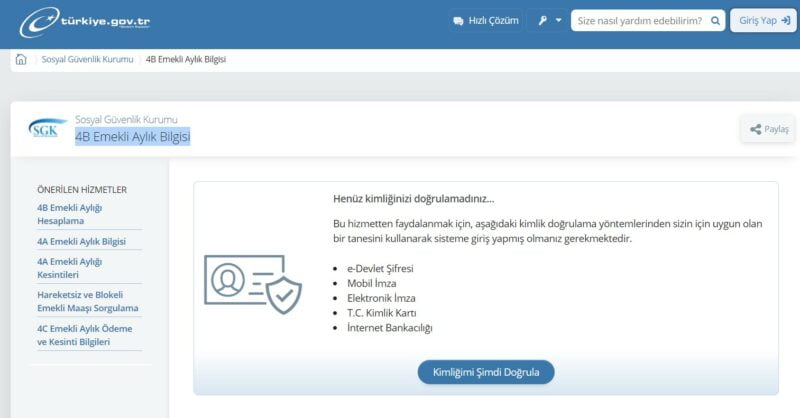Click the Paylaş share button
Screen dimensions: 800x418
(x=767, y=129)
